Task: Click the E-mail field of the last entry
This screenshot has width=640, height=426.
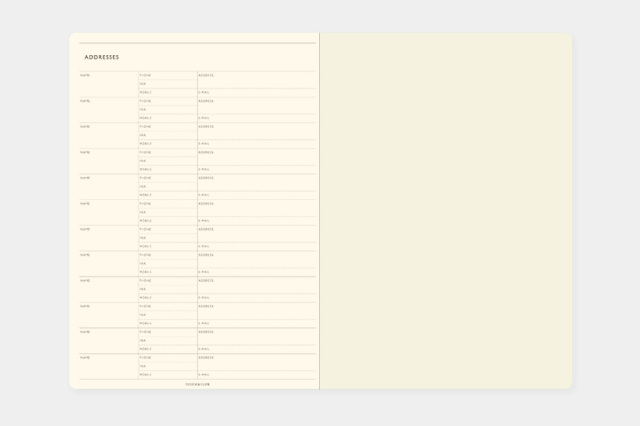Action: 256,375
